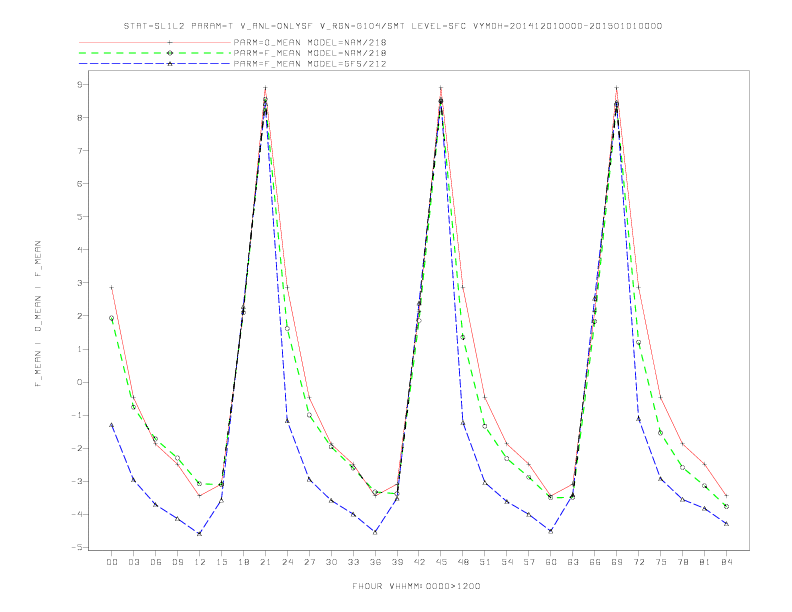This screenshot has width=792, height=612.
Task: Click blue GFS triangle marker at hour 00
Action: tap(112, 425)
